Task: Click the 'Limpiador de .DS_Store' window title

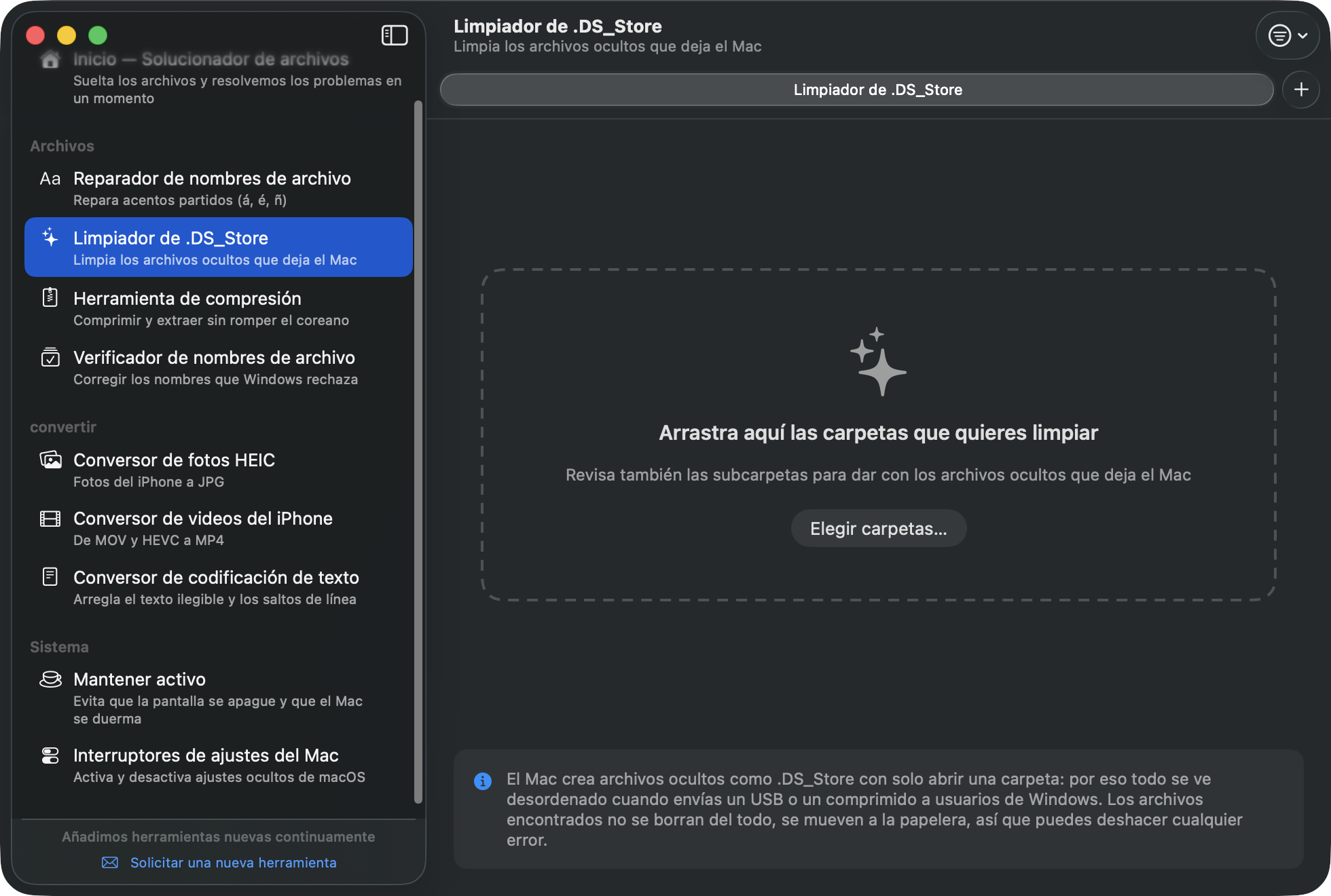Action: tap(558, 26)
